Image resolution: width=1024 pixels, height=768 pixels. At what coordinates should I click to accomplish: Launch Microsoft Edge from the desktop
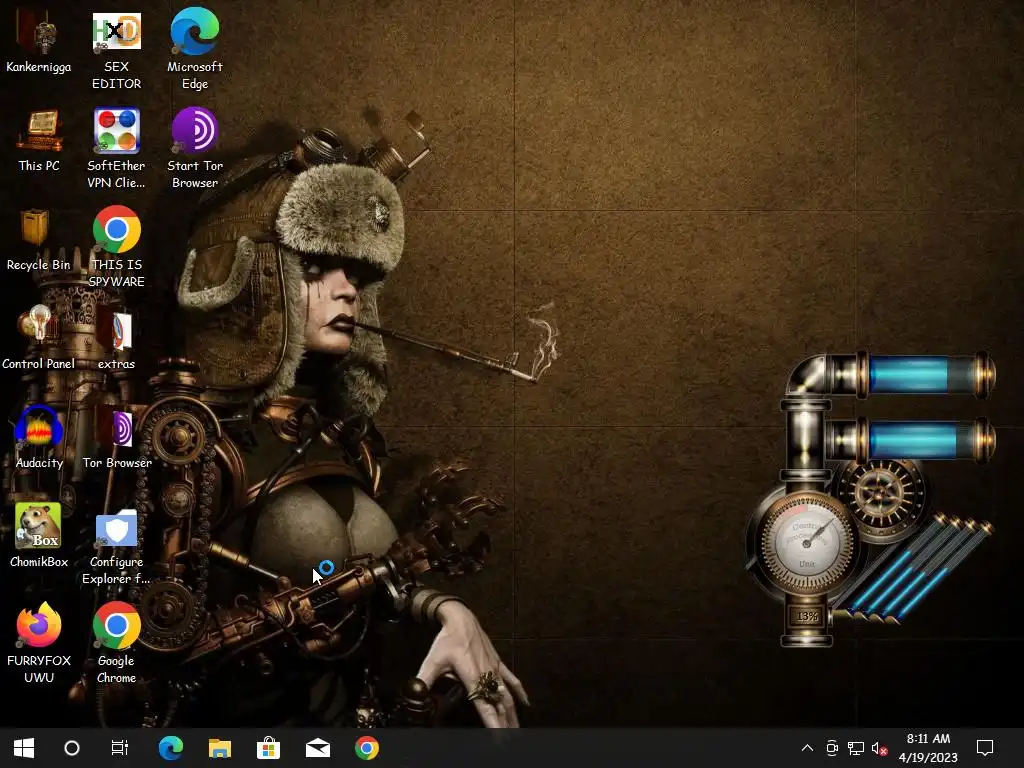coord(195,49)
